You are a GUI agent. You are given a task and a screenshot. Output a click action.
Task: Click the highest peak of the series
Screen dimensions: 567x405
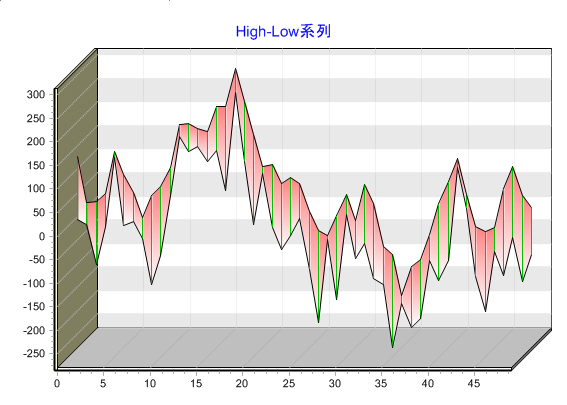click(235, 69)
